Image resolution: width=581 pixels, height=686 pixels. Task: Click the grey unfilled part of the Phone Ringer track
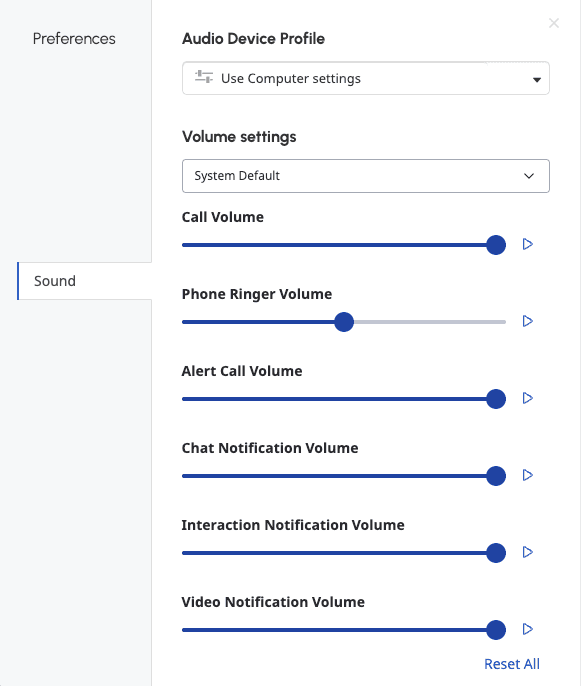click(x=430, y=322)
